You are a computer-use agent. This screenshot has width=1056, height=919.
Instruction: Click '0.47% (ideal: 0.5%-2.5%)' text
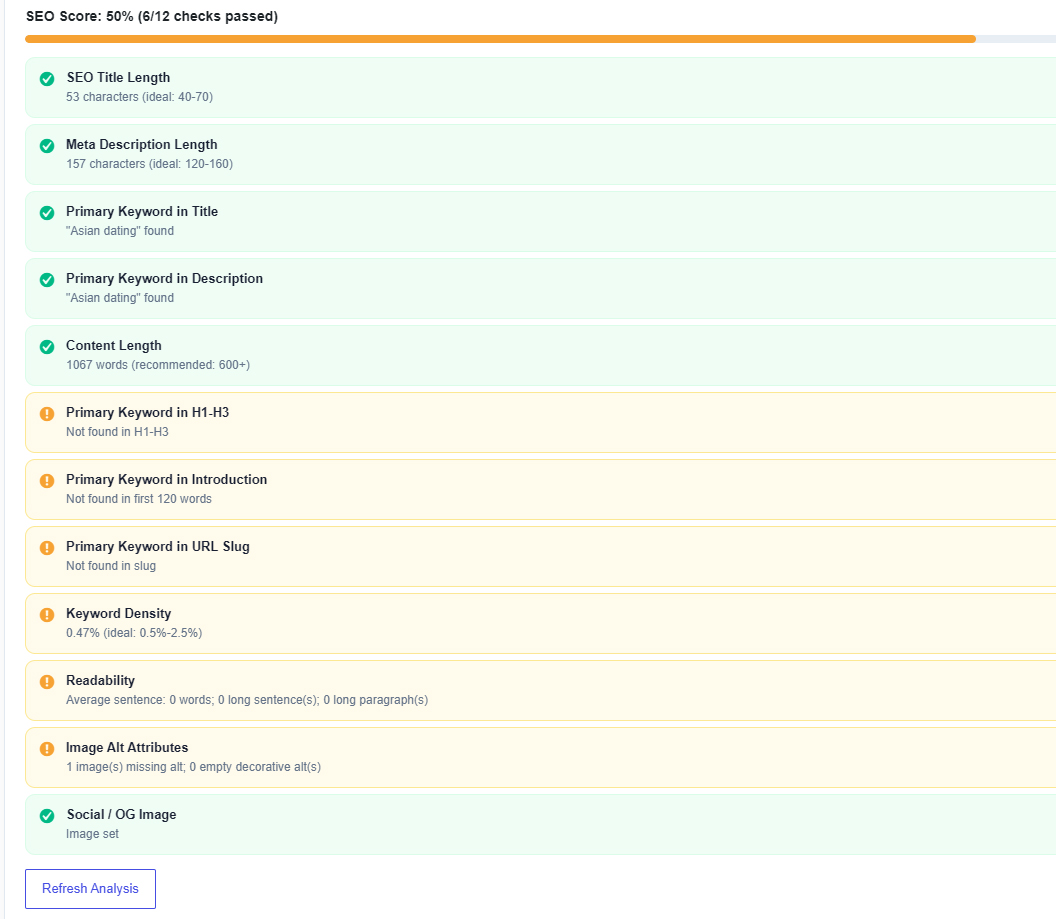[x=134, y=633]
